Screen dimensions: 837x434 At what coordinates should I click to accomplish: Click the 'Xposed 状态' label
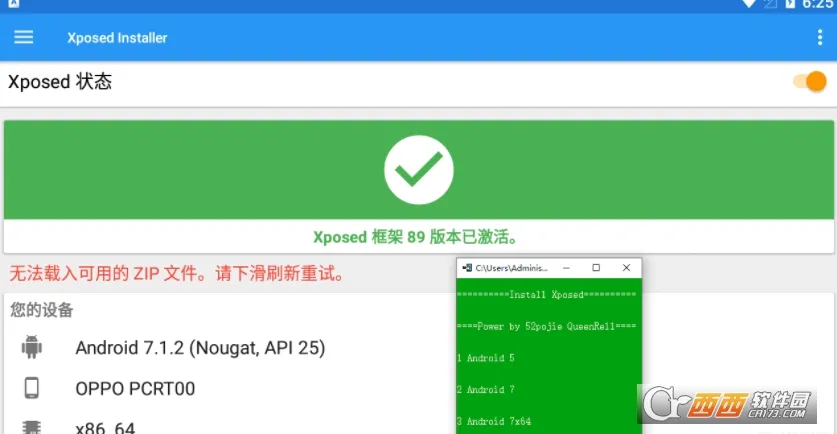point(60,82)
